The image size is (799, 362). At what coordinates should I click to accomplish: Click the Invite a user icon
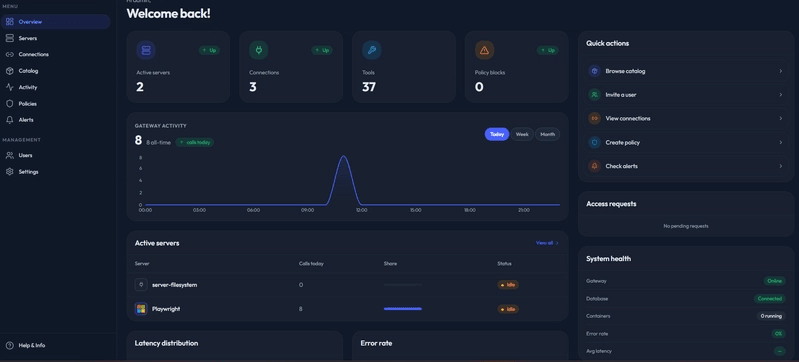[x=595, y=95]
